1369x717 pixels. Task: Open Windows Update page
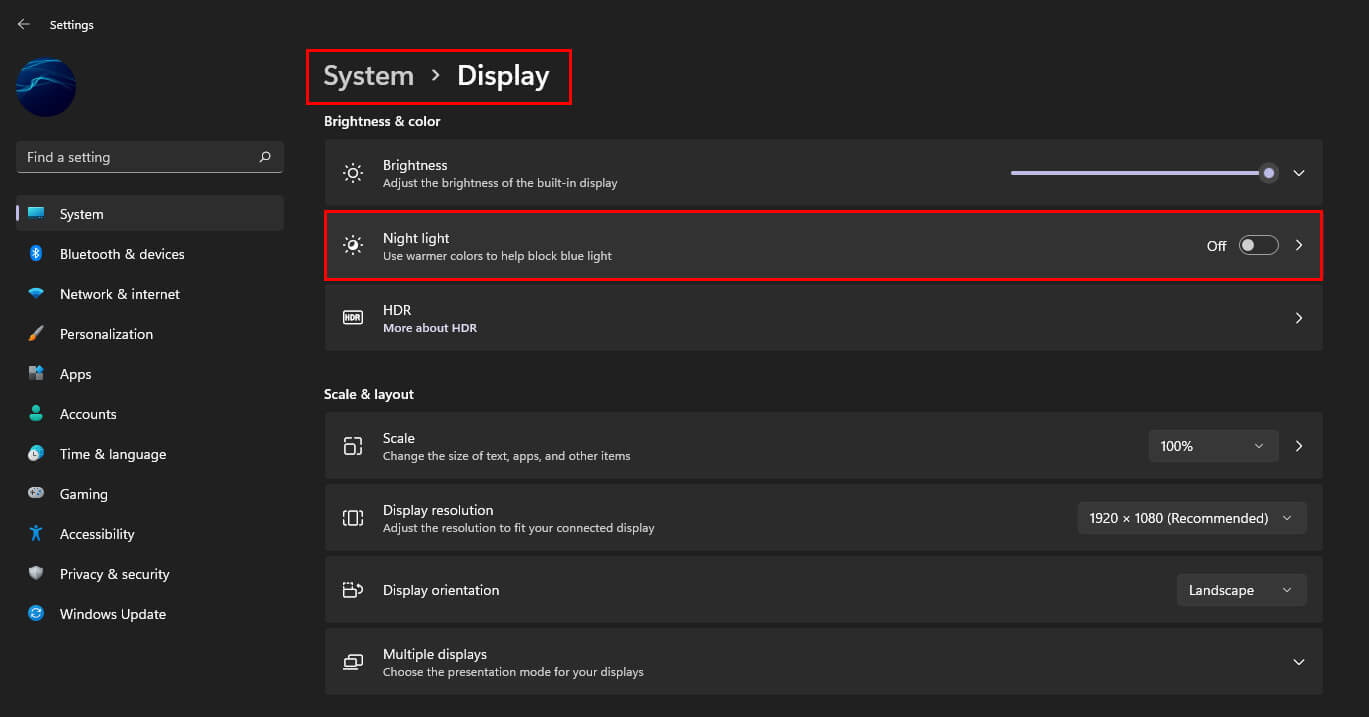150,614
